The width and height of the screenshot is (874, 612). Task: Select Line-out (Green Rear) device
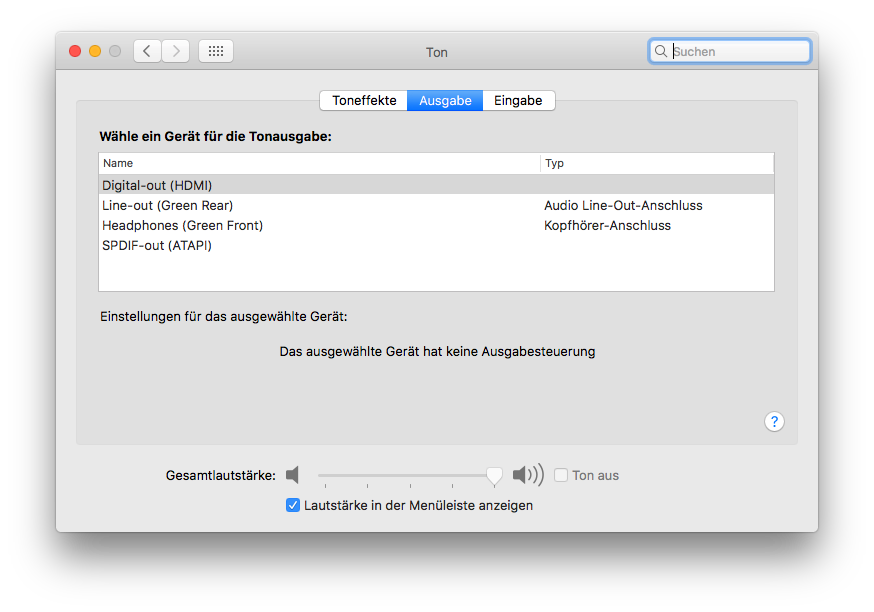pos(436,205)
